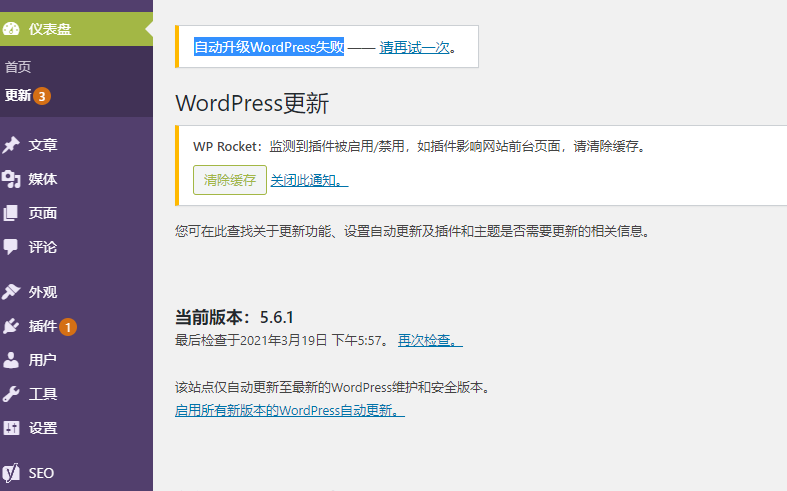The height and width of the screenshot is (491, 787).
Task: Click the orange 1 plugins badge
Action: pyautogui.click(x=68, y=327)
